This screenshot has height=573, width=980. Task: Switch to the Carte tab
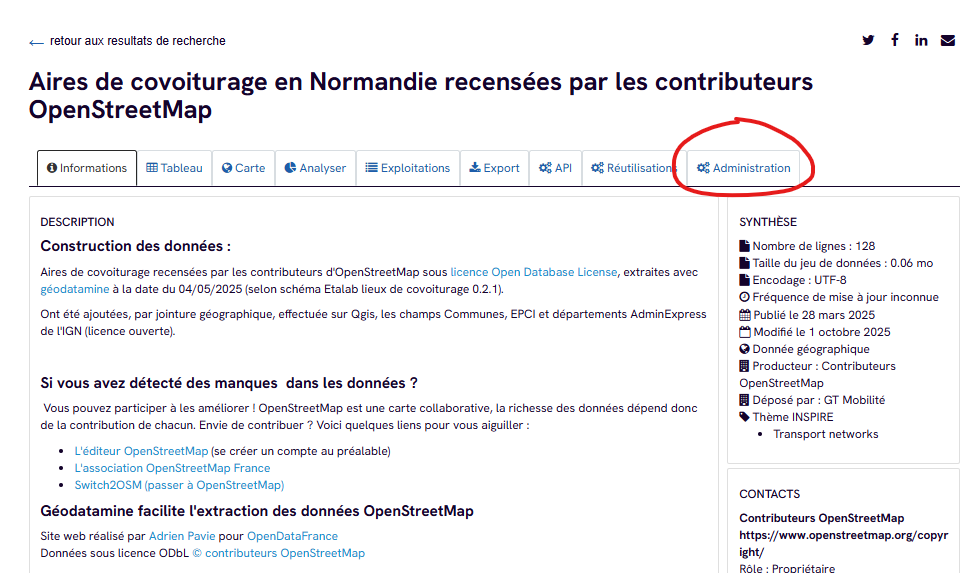pyautogui.click(x=243, y=168)
